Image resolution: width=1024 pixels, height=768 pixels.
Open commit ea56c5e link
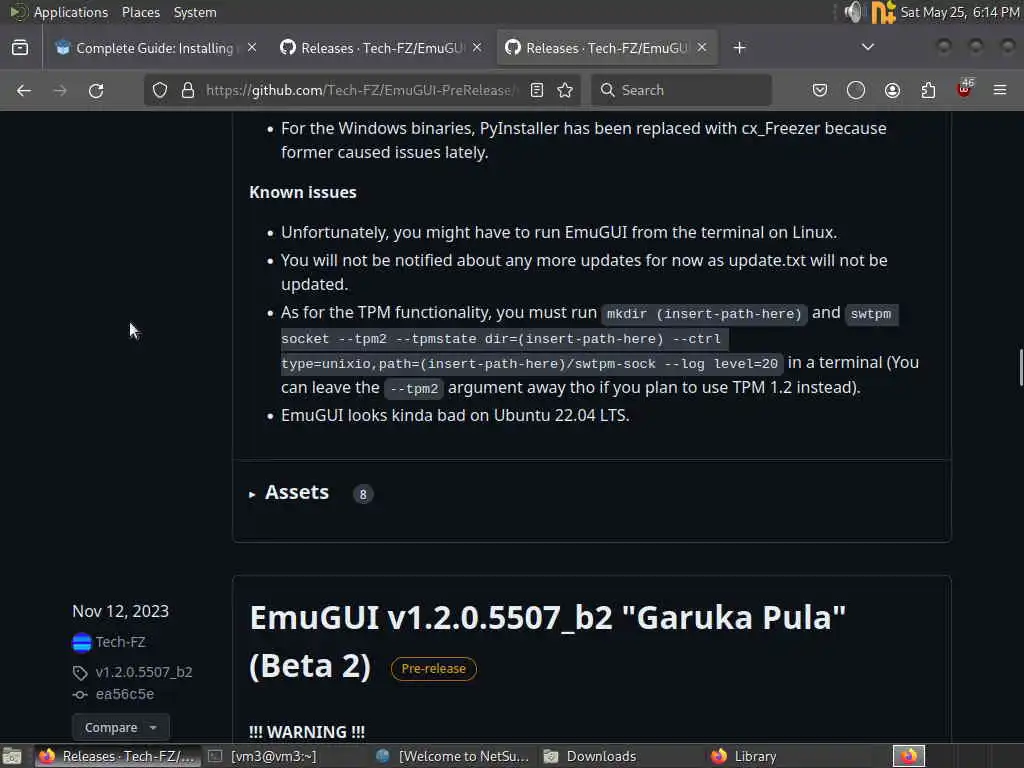point(125,694)
